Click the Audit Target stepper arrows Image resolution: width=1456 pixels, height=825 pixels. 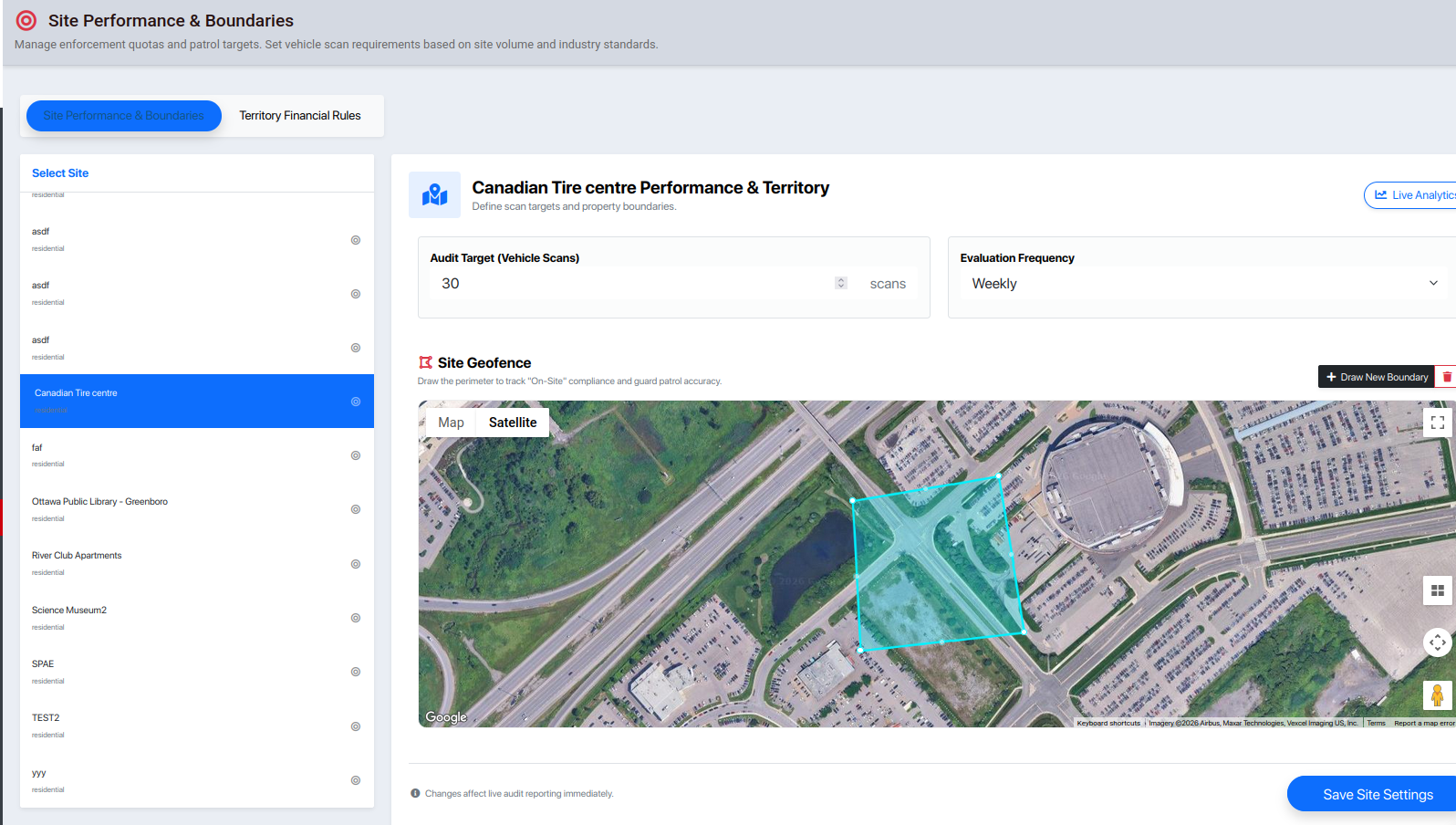[840, 284]
